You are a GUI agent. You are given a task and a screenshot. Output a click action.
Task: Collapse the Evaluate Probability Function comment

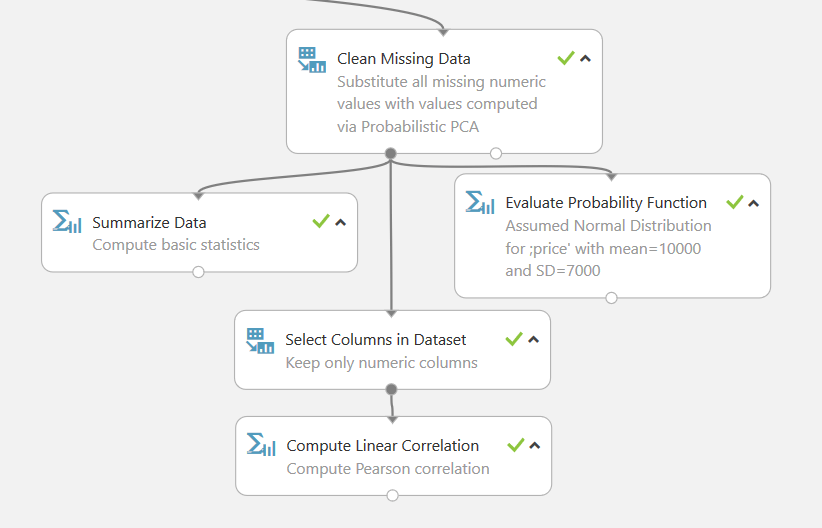click(x=754, y=203)
